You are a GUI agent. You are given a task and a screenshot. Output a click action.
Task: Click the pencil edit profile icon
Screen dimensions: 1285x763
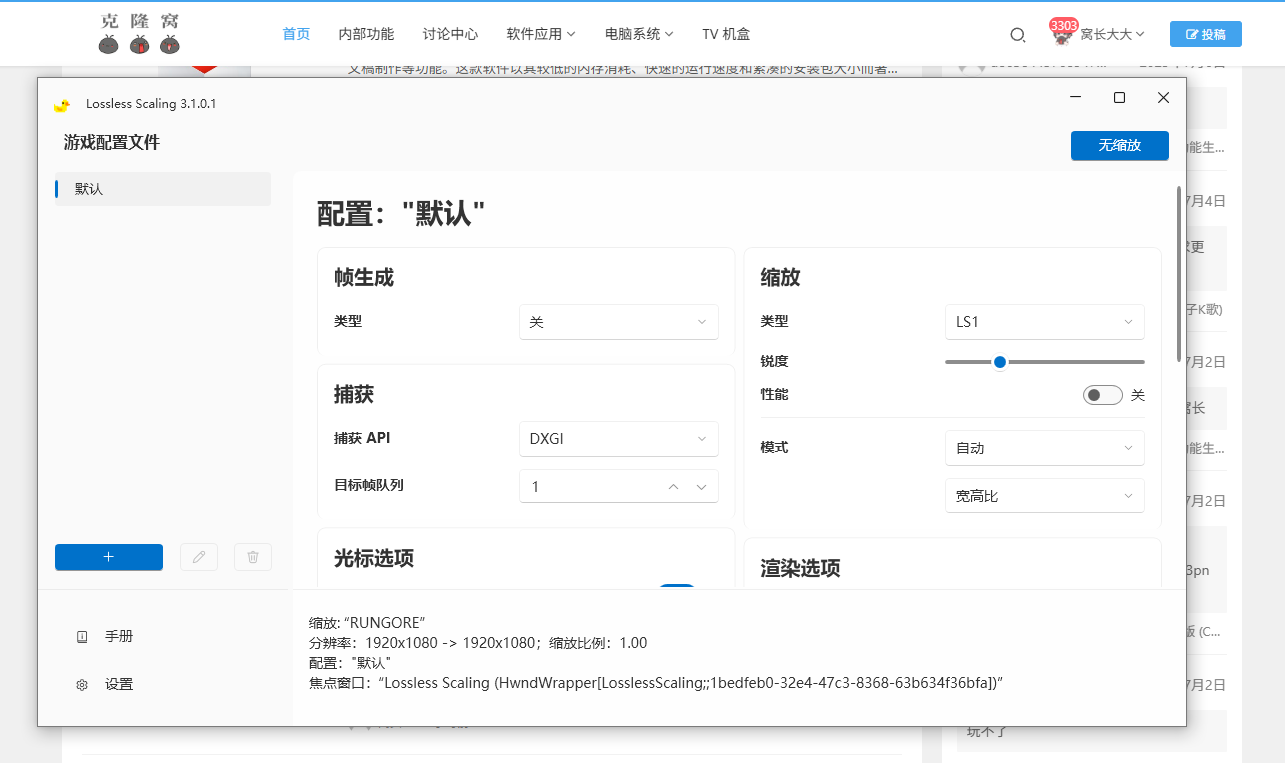coord(199,557)
